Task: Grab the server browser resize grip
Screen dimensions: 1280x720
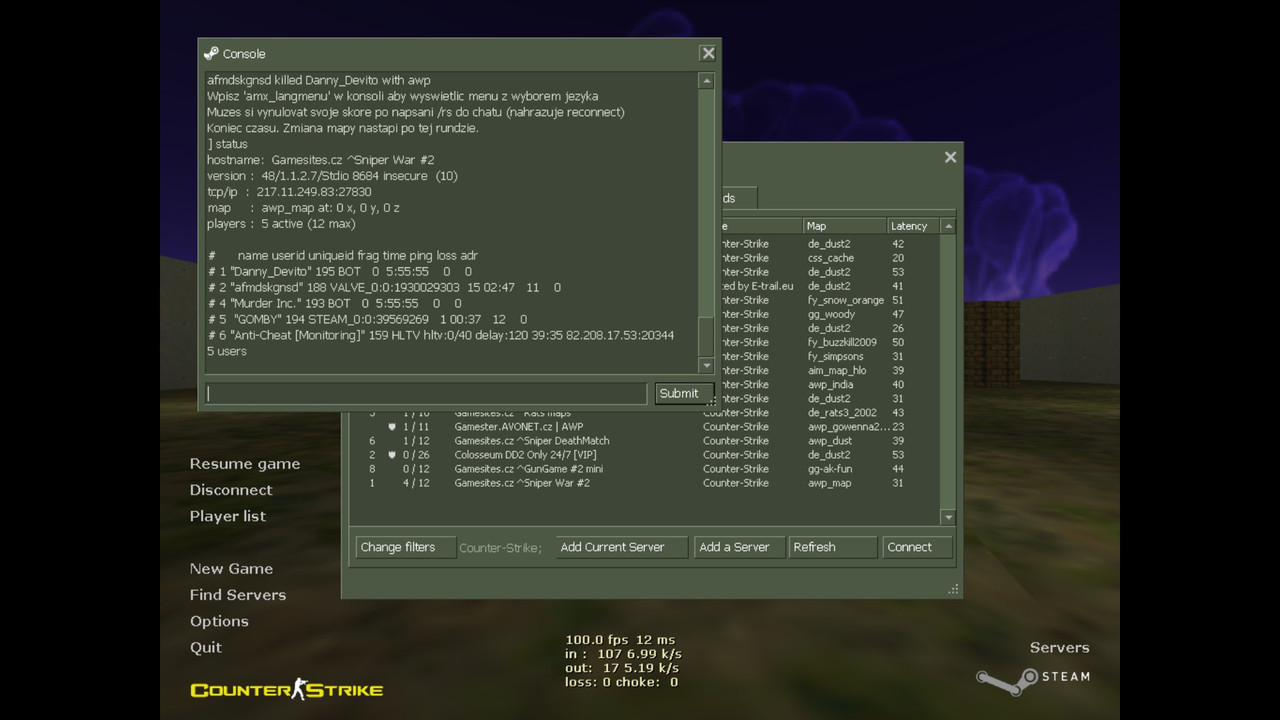Action: pyautogui.click(x=953, y=590)
